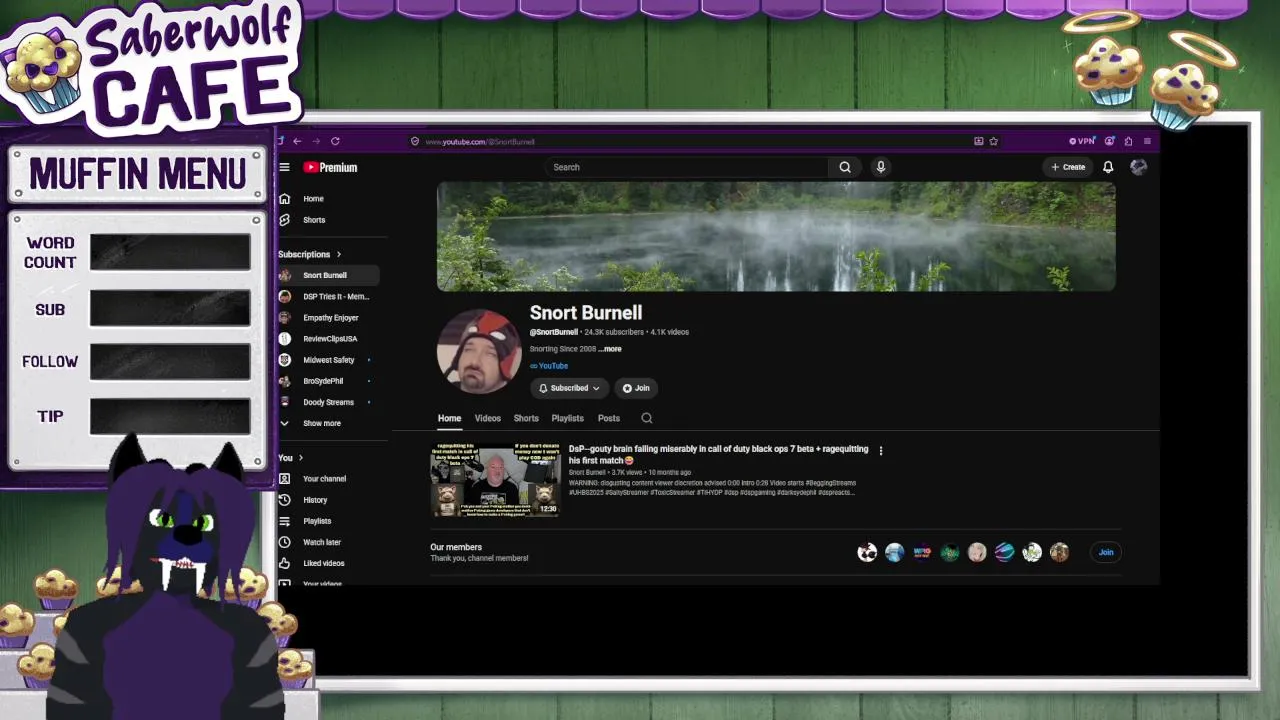The height and width of the screenshot is (720, 1280).
Task: Open the Watch later icon
Action: 285,542
